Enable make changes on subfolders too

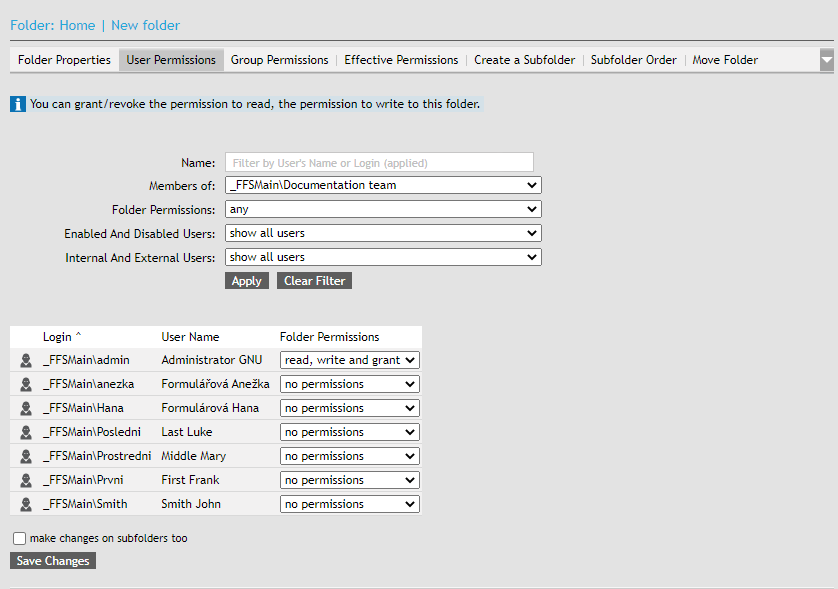20,538
